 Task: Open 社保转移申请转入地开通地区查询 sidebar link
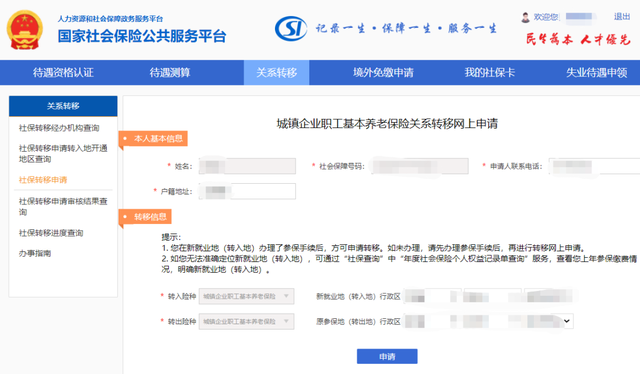[x=63, y=154]
